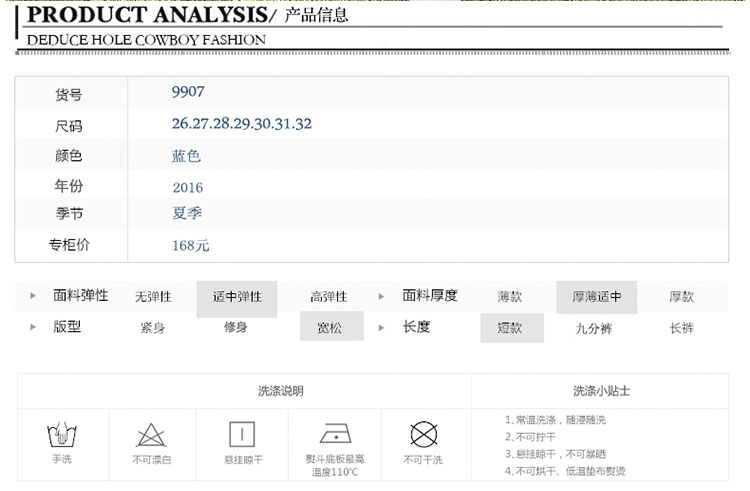Expand the 面料厚度 row arrow

point(382,296)
